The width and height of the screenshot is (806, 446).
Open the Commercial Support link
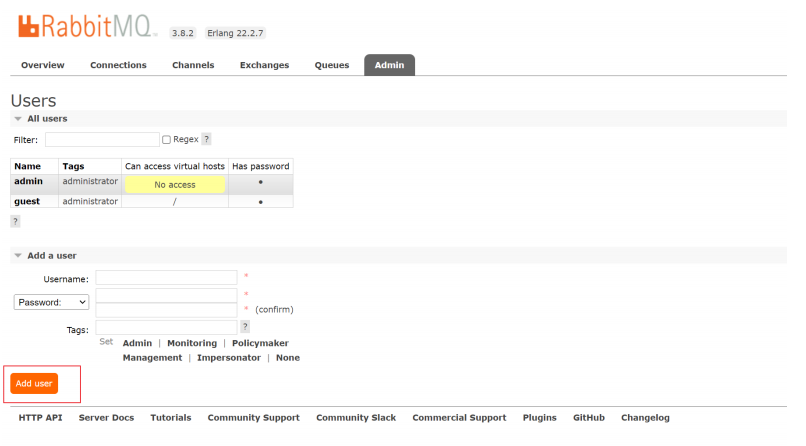coord(459,418)
